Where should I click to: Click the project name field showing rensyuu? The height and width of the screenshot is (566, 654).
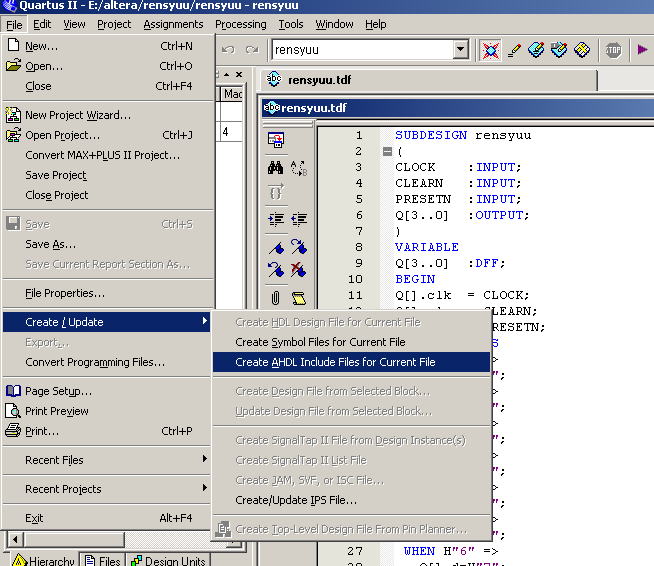click(x=362, y=50)
